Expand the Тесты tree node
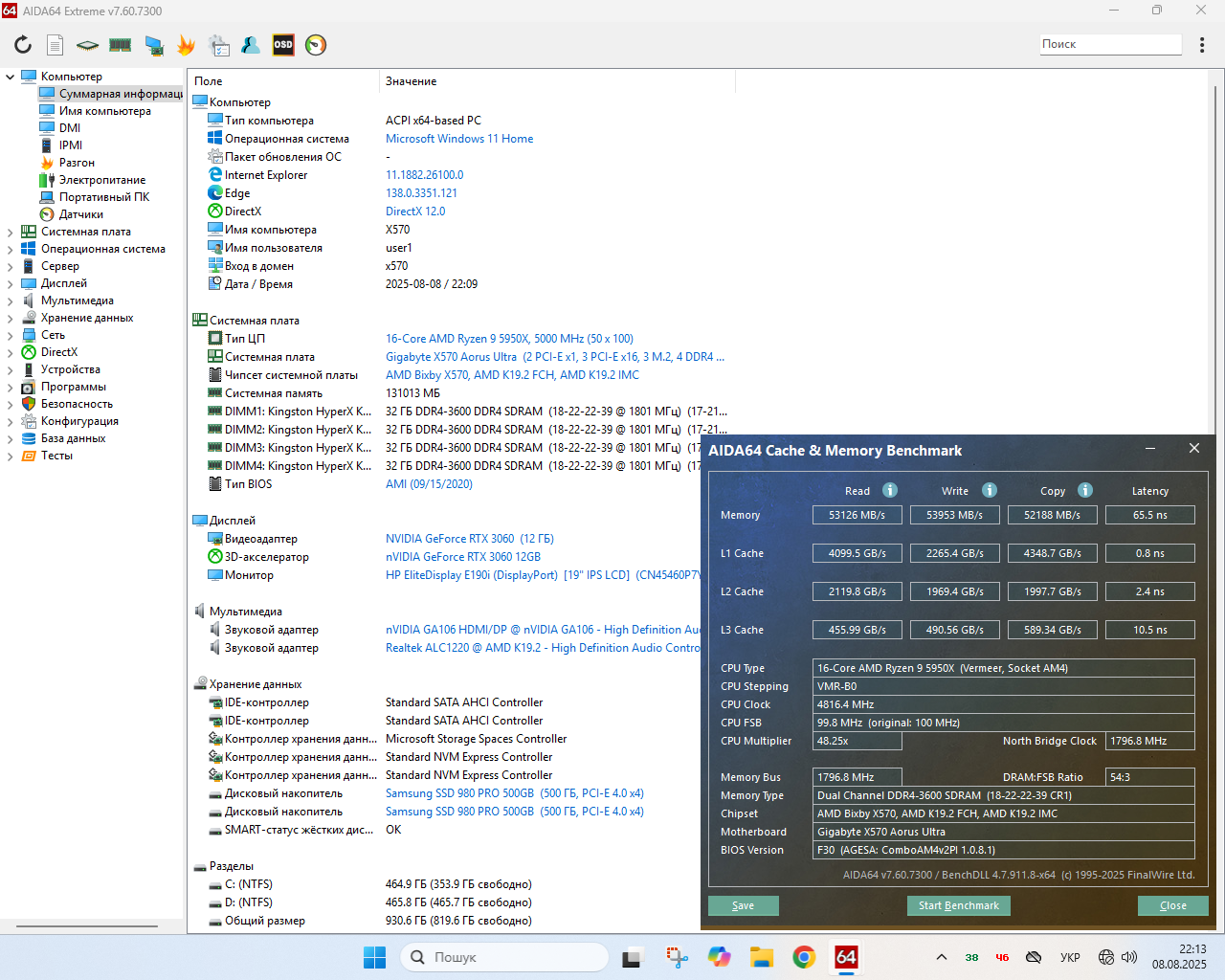The width and height of the screenshot is (1225, 980). 11,456
